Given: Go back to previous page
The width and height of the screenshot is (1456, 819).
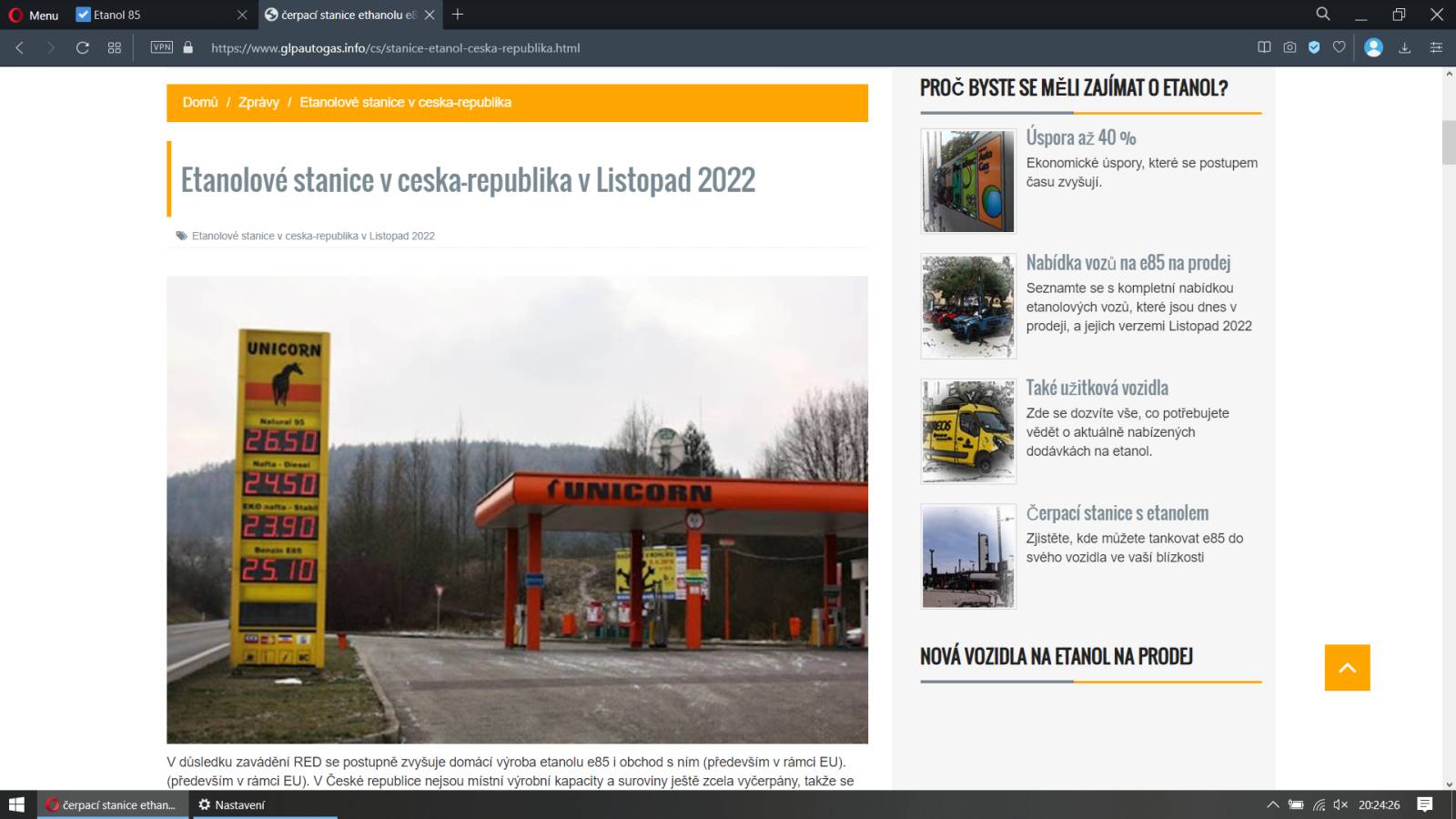Looking at the screenshot, I should point(19,47).
